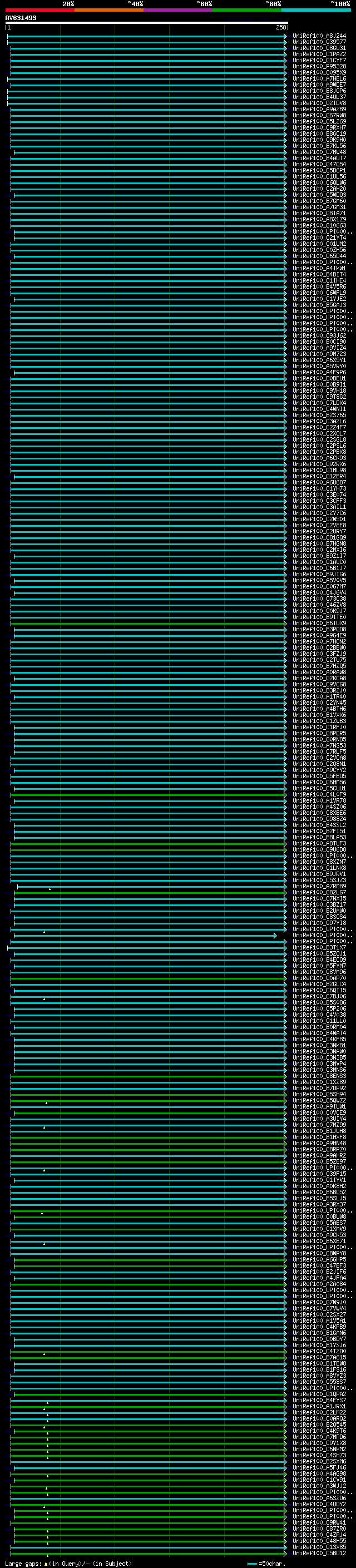Click the orange ~40% identity legend segment

tap(109, 10)
